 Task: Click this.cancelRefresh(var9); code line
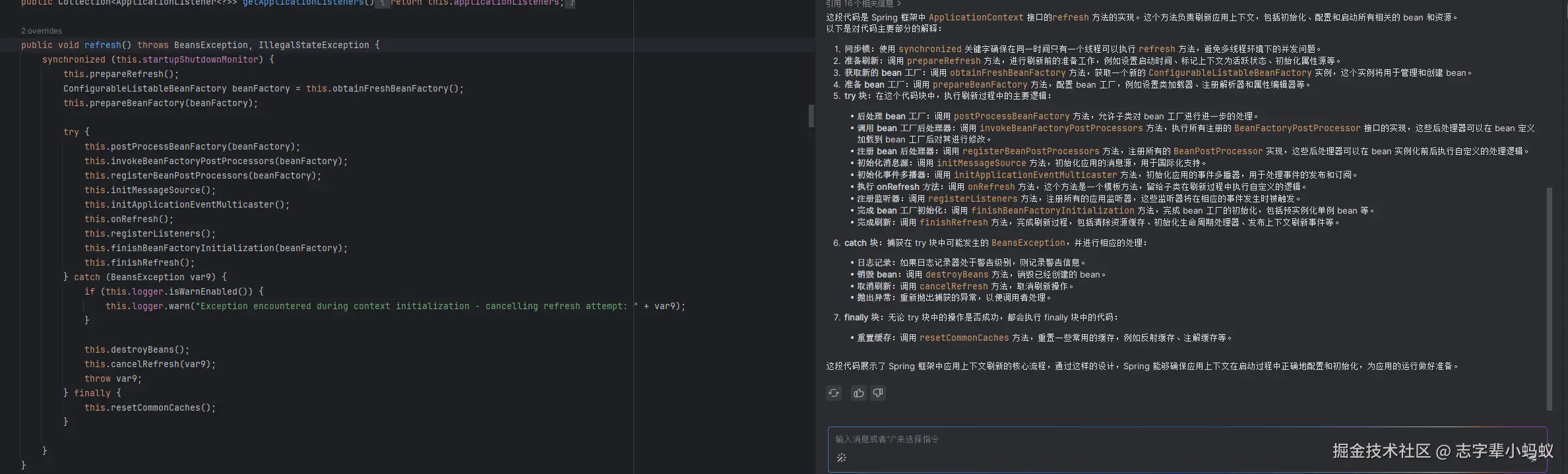click(150, 364)
